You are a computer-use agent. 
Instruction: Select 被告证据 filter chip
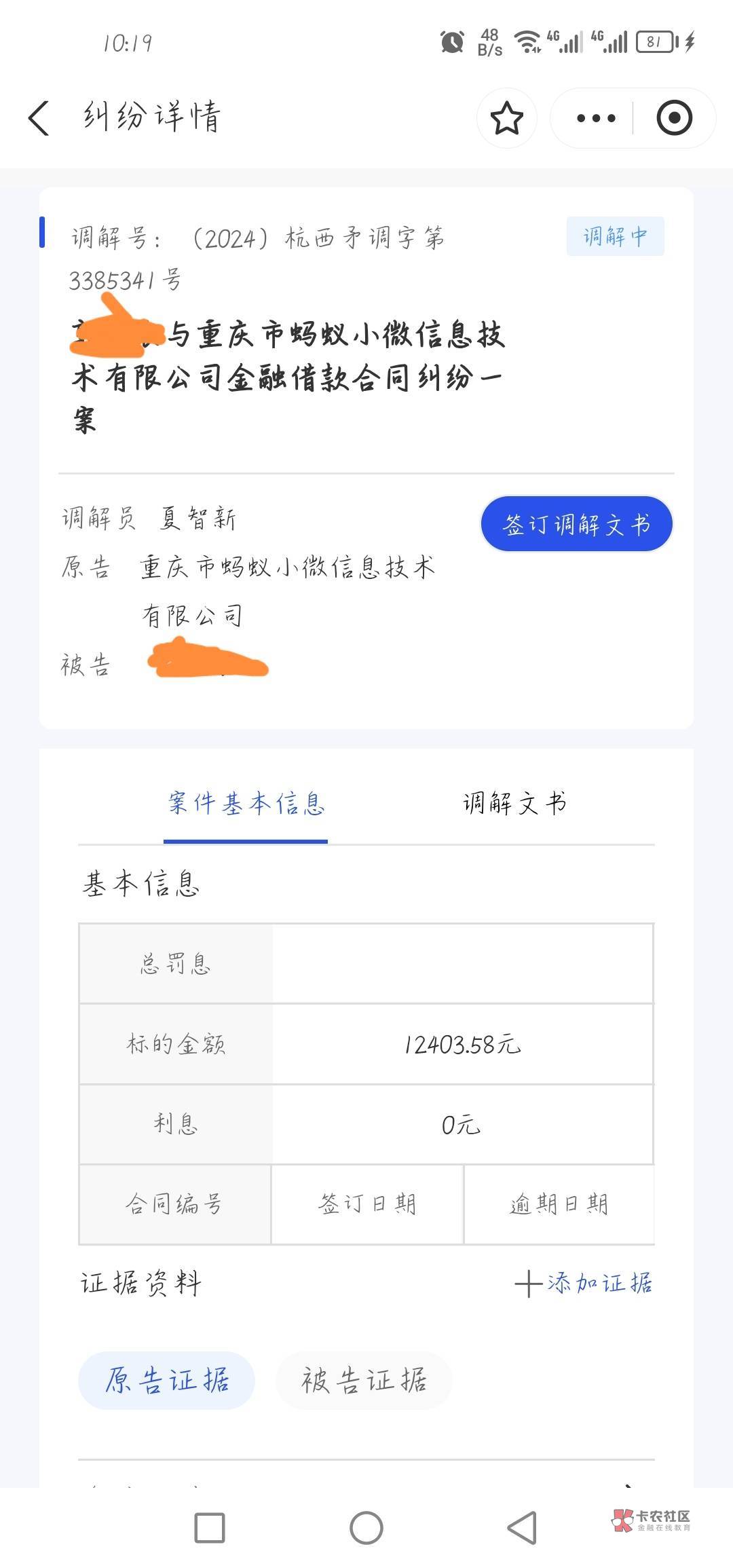click(364, 1381)
